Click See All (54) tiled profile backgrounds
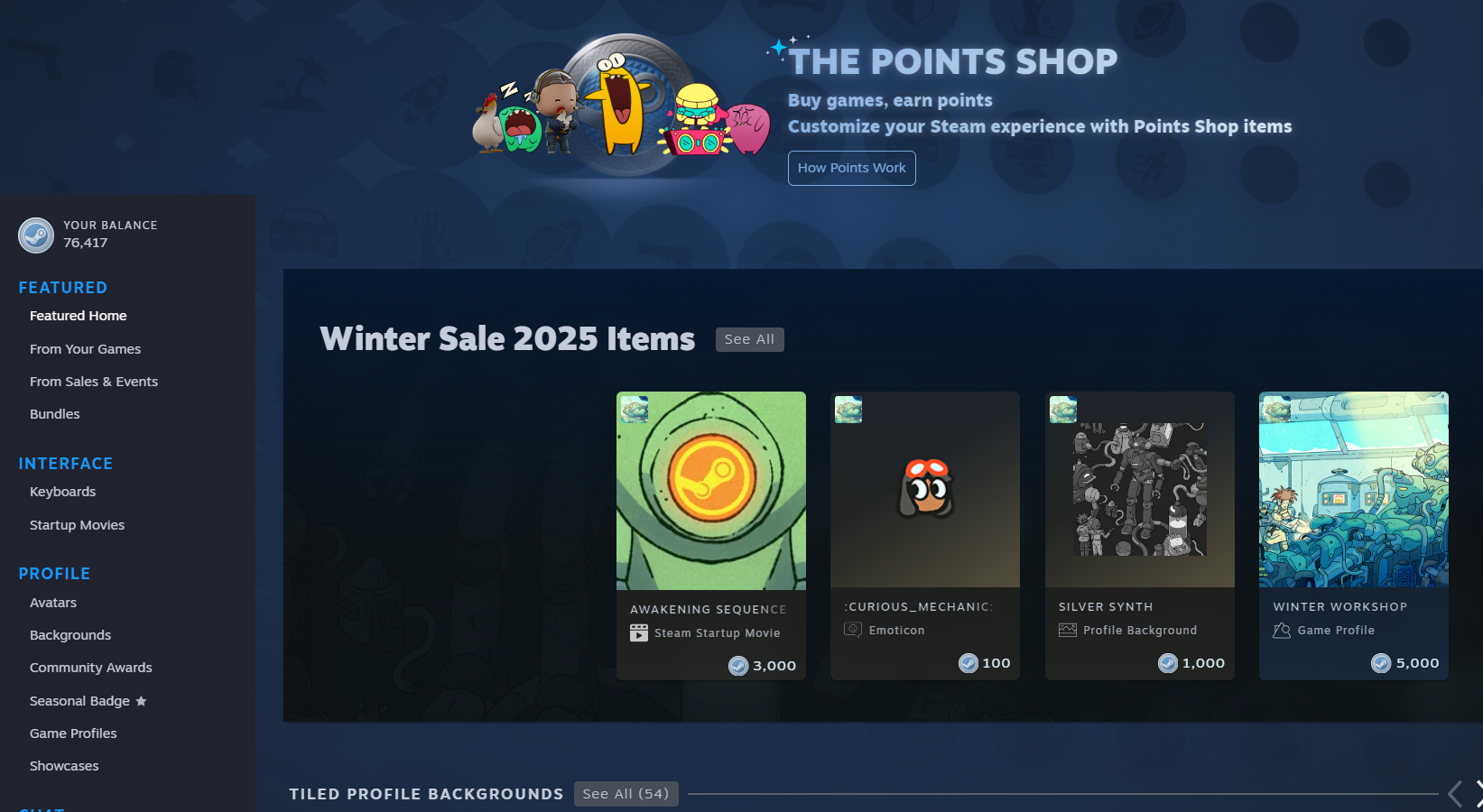 (x=626, y=794)
